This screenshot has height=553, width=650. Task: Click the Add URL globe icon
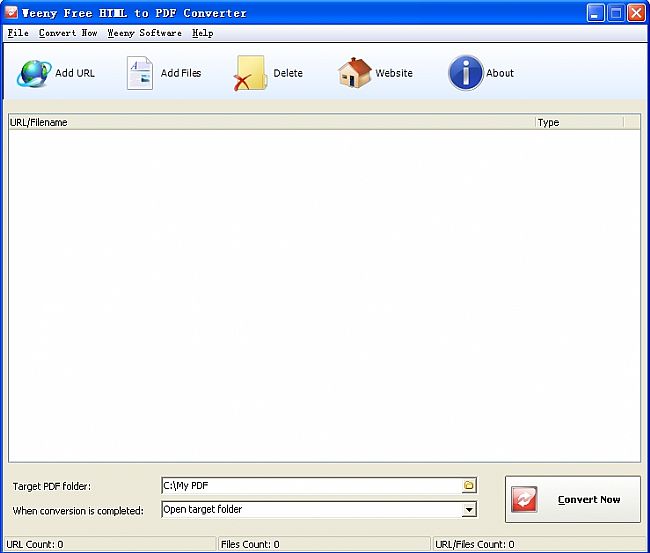pos(34,73)
